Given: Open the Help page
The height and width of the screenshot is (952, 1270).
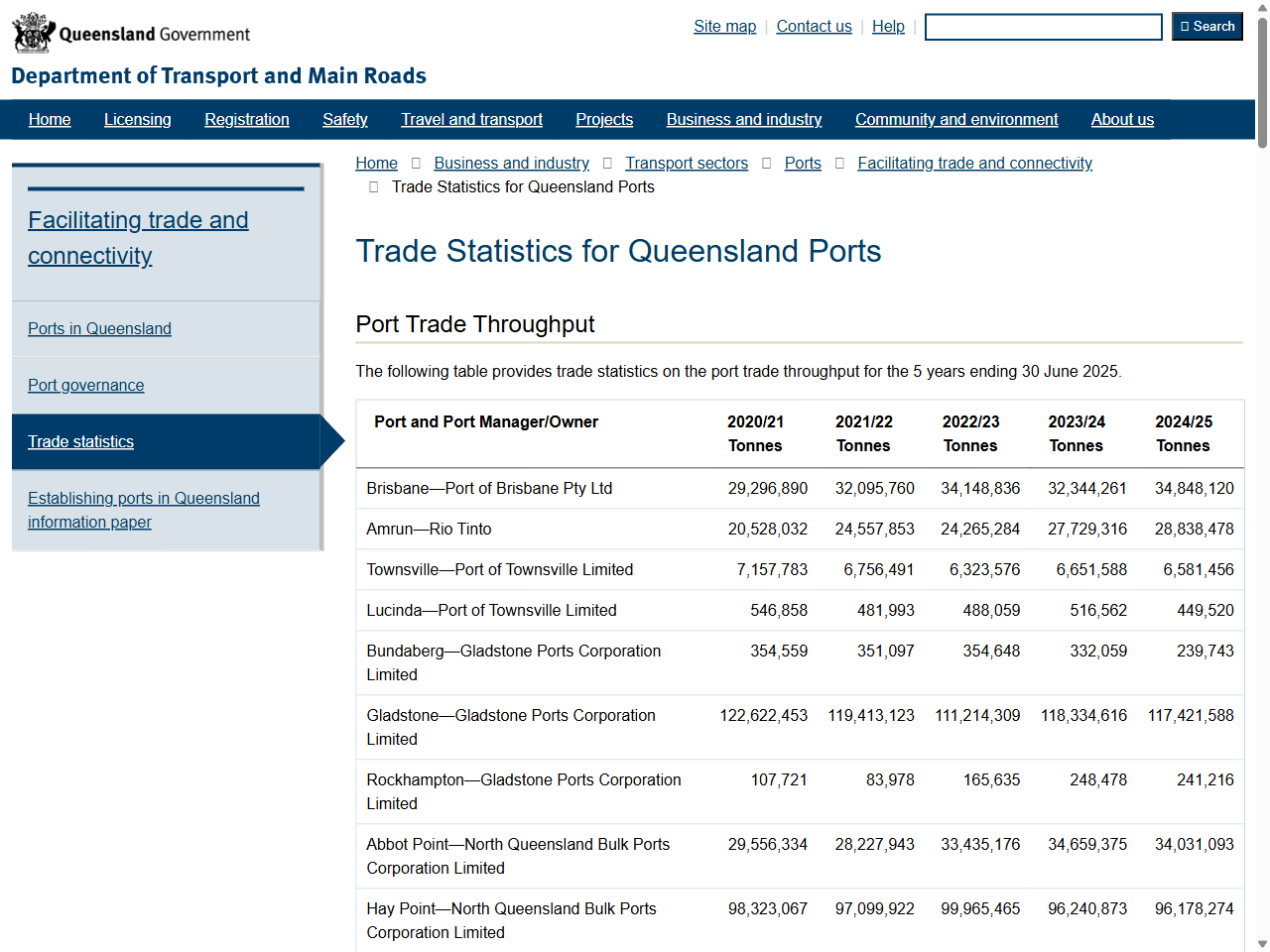Looking at the screenshot, I should tap(888, 26).
